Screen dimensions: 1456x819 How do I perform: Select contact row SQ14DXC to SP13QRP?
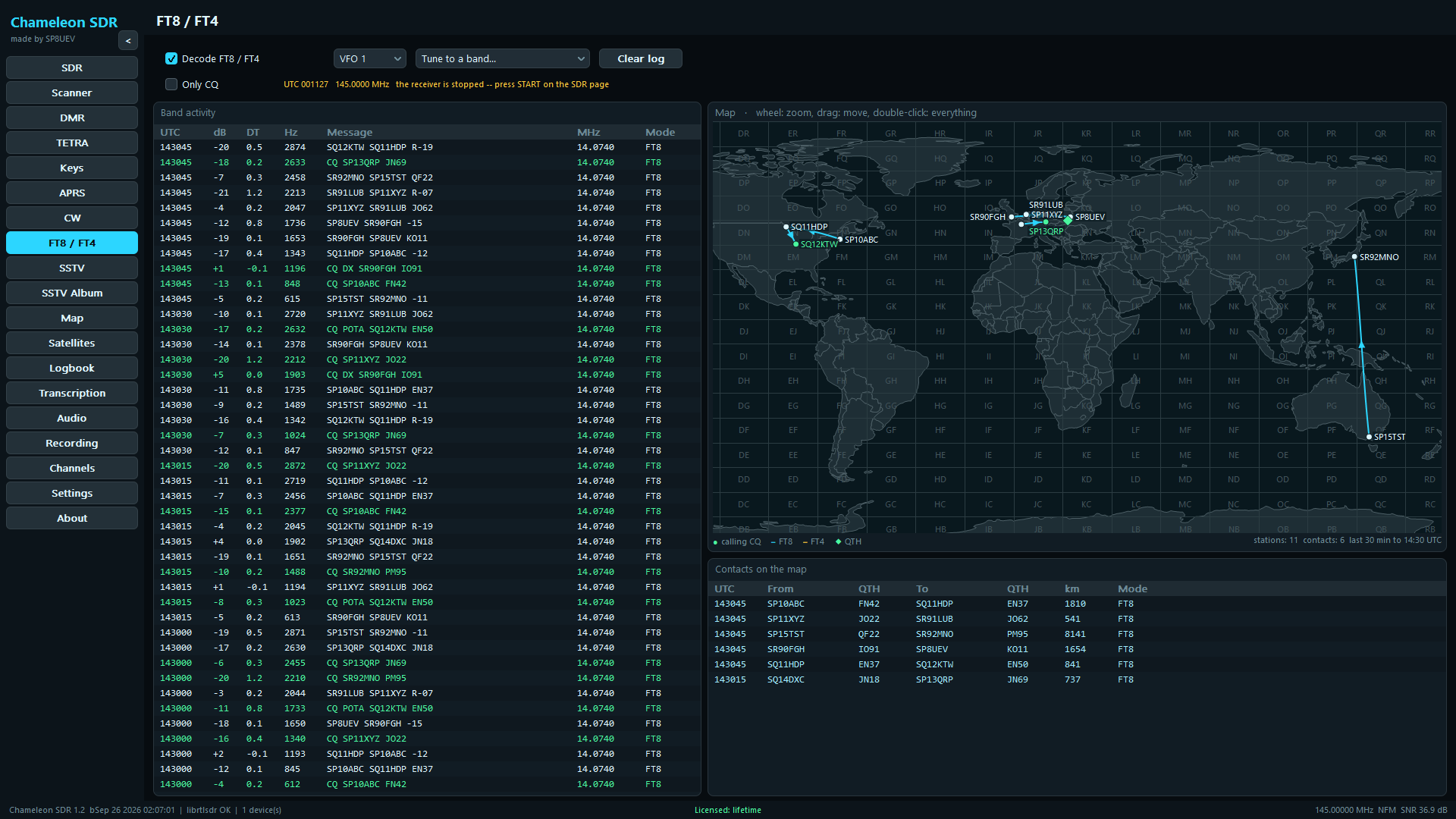pos(1077,679)
